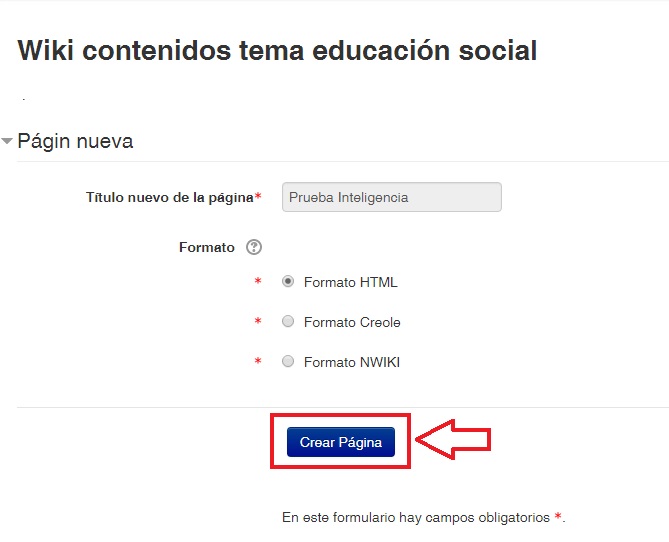
Task: Click the Formato Creole label text
Action: coord(352,322)
